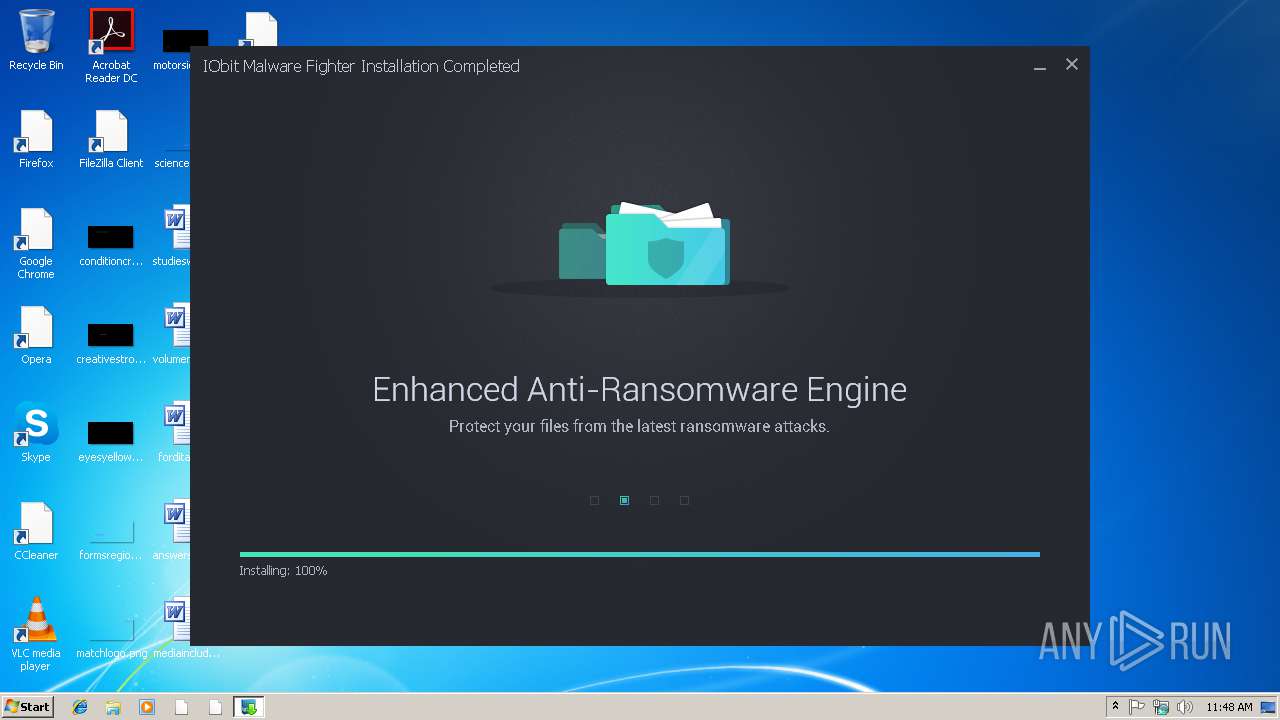Click IObit Malware Fighter Installation Completed title
Viewport: 1280px width, 720px height.
point(361,66)
